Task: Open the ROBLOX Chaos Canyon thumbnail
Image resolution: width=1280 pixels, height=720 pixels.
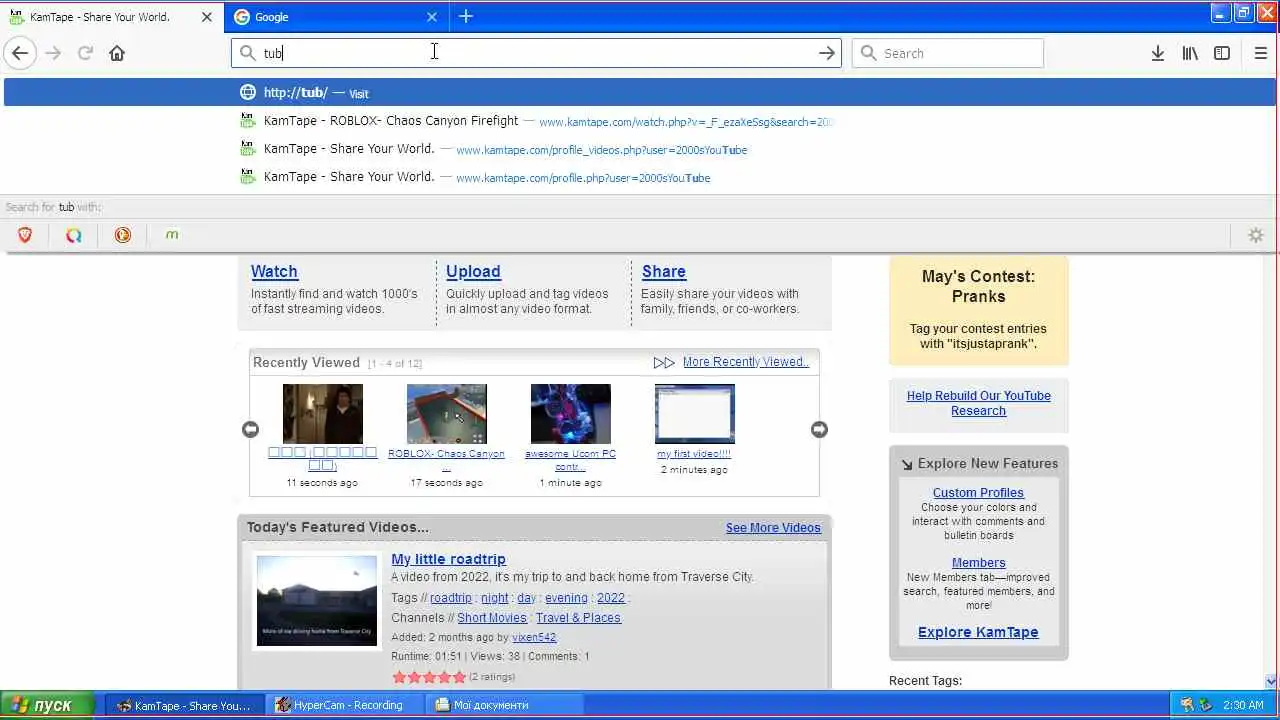Action: [x=447, y=414]
